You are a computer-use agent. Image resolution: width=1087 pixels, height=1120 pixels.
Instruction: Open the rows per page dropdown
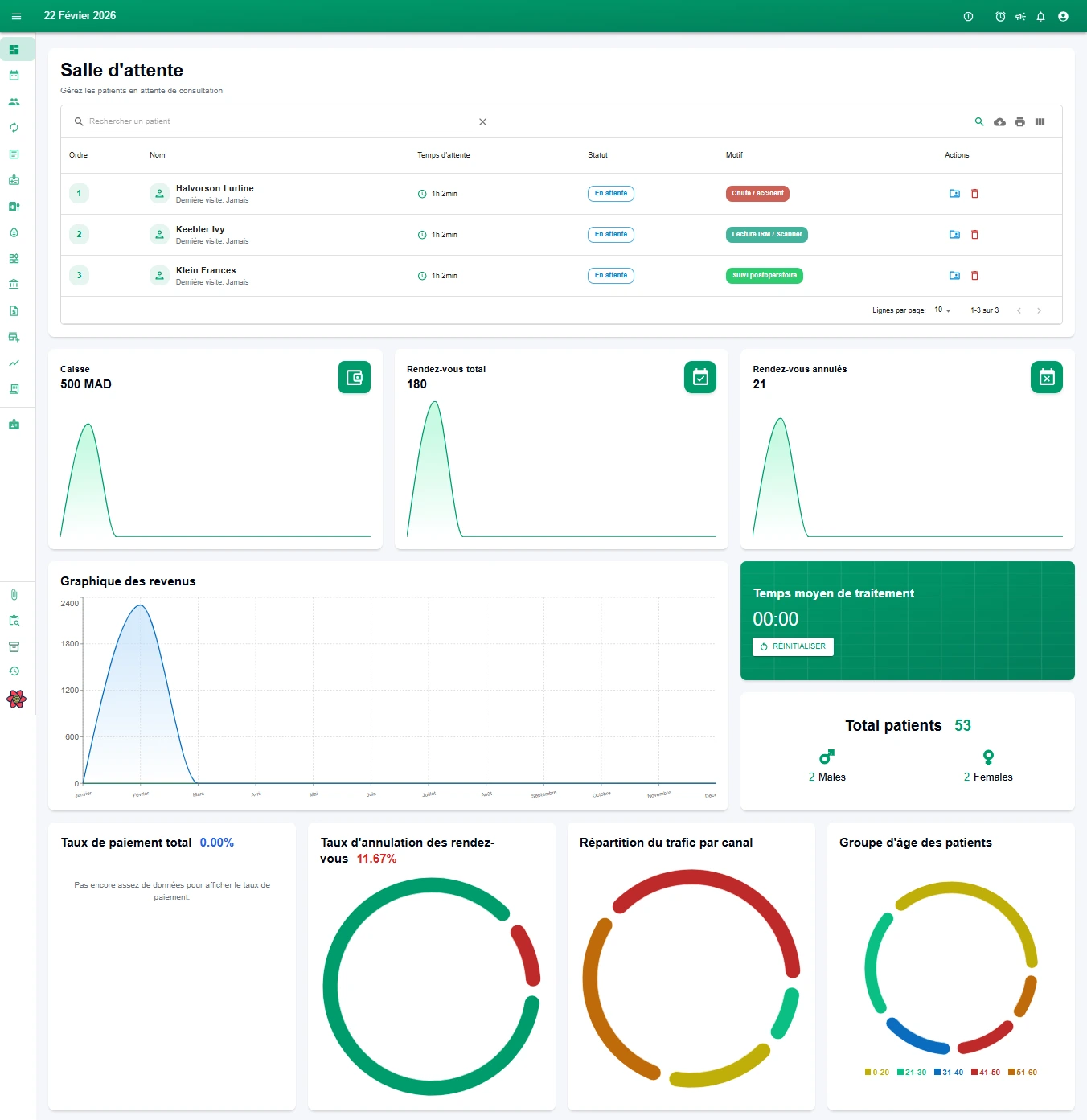pyautogui.click(x=942, y=310)
